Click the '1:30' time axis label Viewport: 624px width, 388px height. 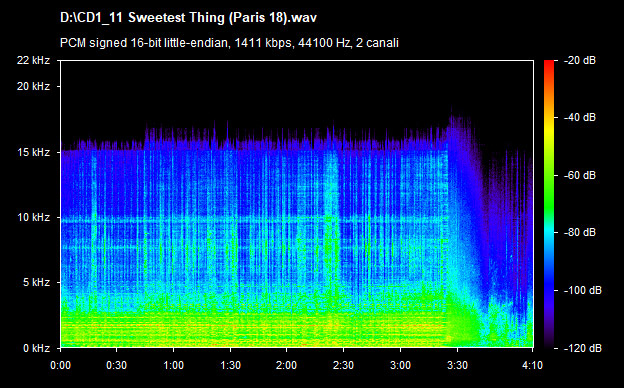pos(230,365)
